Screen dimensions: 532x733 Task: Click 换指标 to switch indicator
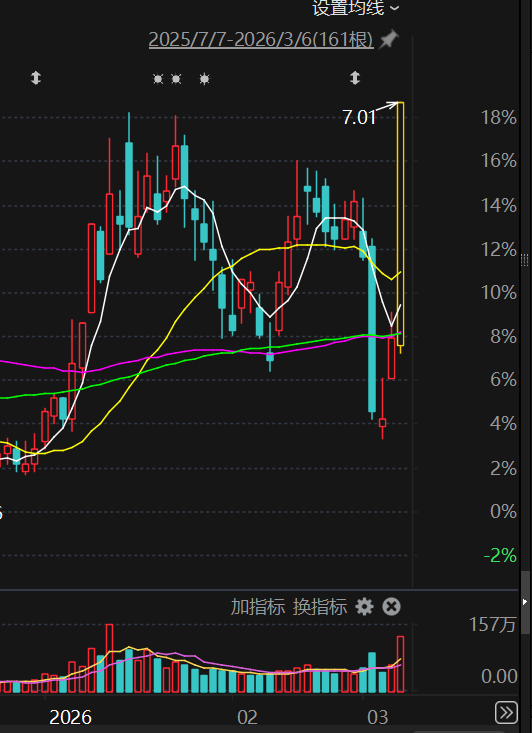(320, 607)
